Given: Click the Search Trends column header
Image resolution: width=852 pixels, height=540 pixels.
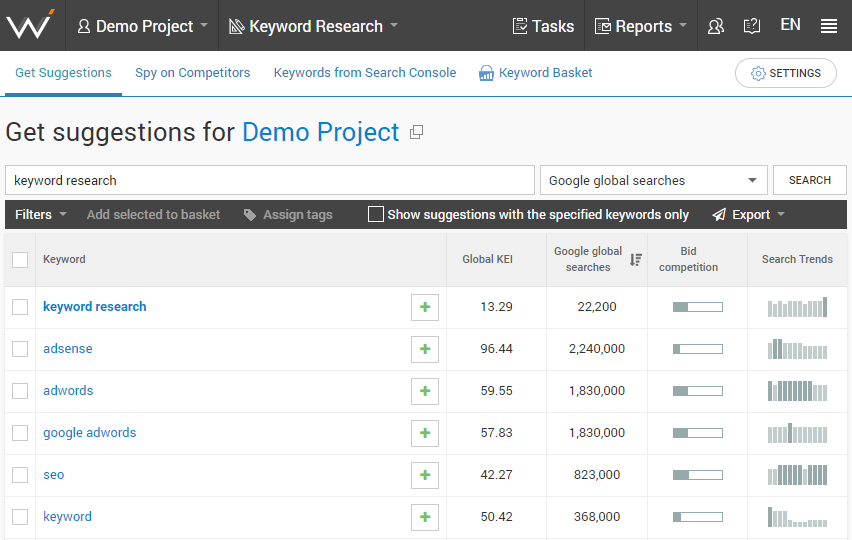Looking at the screenshot, I should 797,260.
